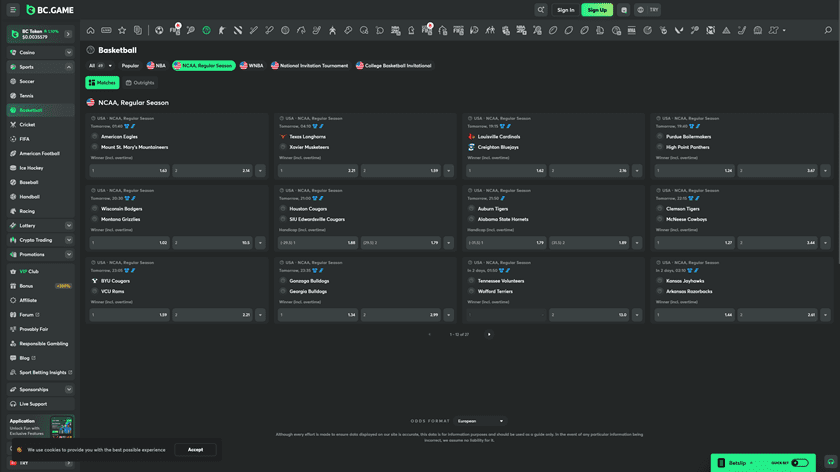
Task: Open Cricket in the sidebar
Action: click(x=40, y=125)
